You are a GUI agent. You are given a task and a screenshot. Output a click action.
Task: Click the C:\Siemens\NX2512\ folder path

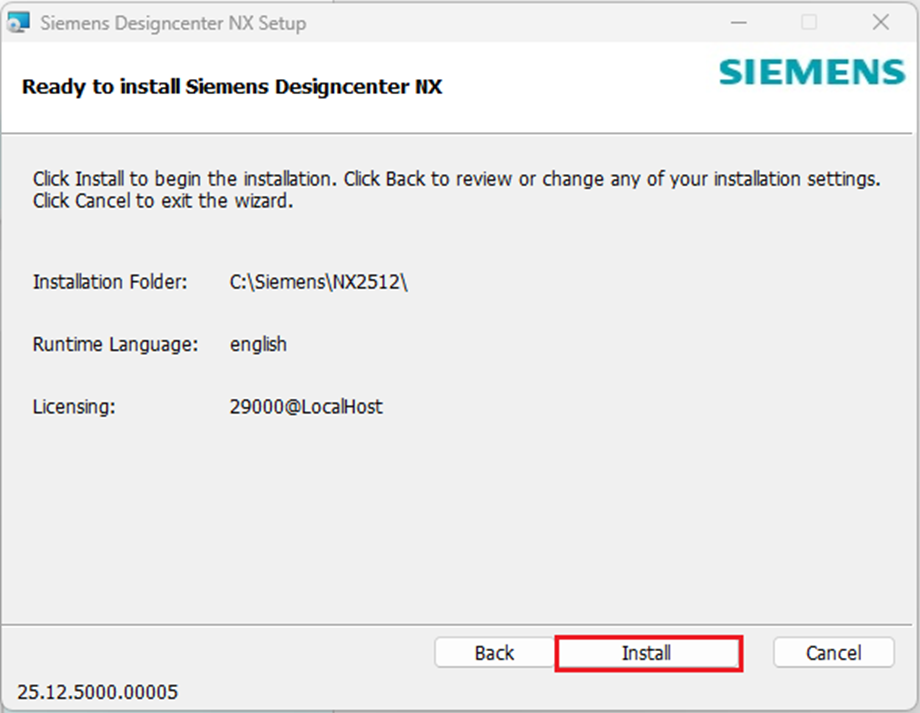pyautogui.click(x=319, y=282)
